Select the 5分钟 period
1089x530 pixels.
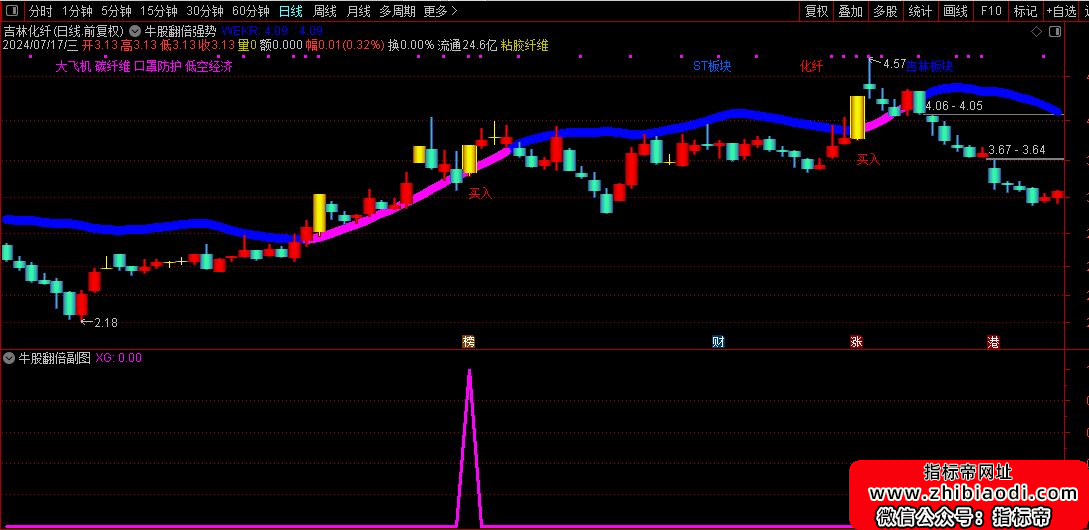(115, 11)
